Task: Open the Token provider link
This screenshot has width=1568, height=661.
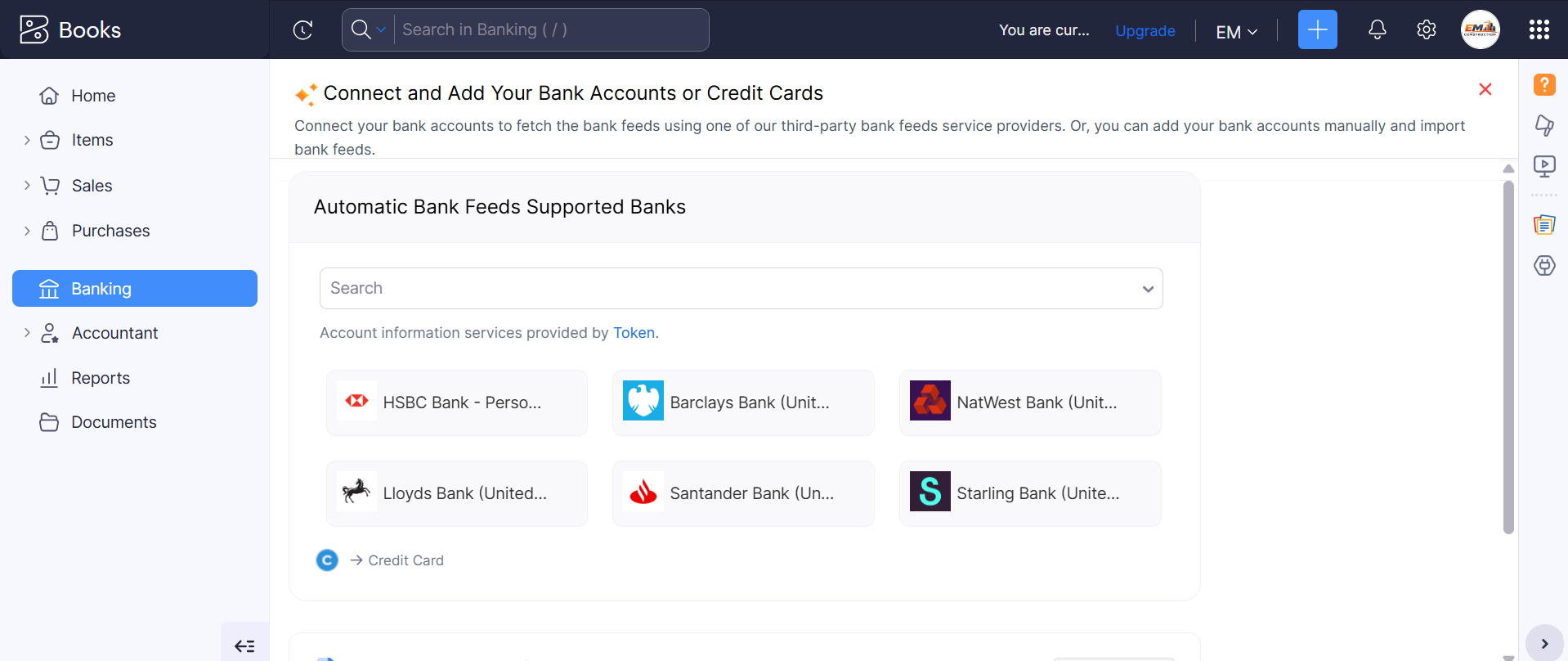Action: [634, 333]
